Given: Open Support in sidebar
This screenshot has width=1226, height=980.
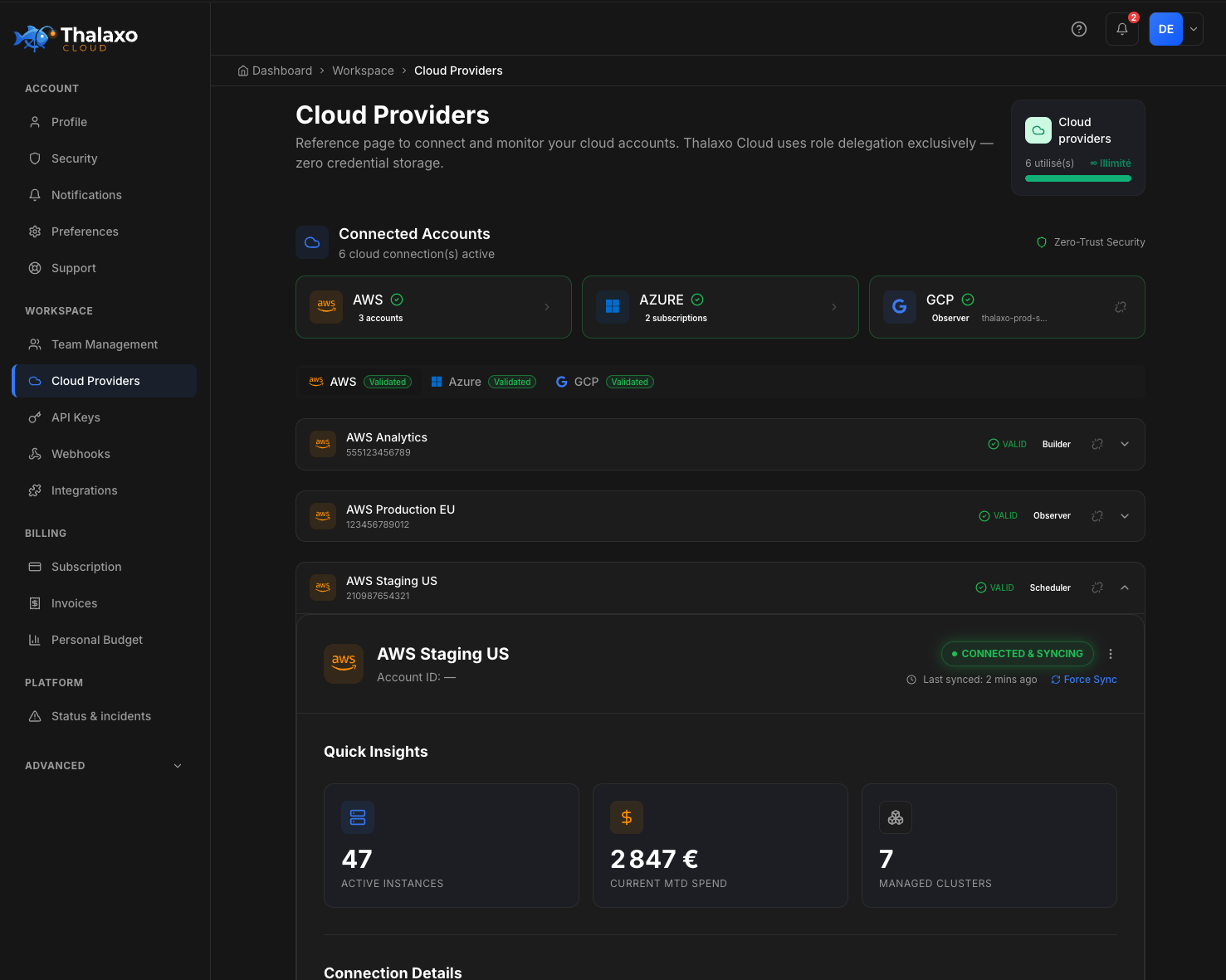Looking at the screenshot, I should click(104, 268).
